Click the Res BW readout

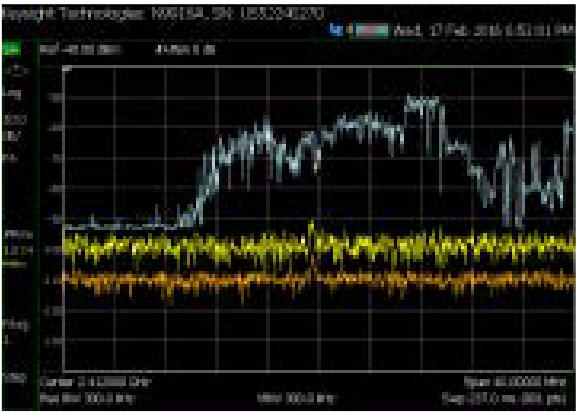coord(87,398)
